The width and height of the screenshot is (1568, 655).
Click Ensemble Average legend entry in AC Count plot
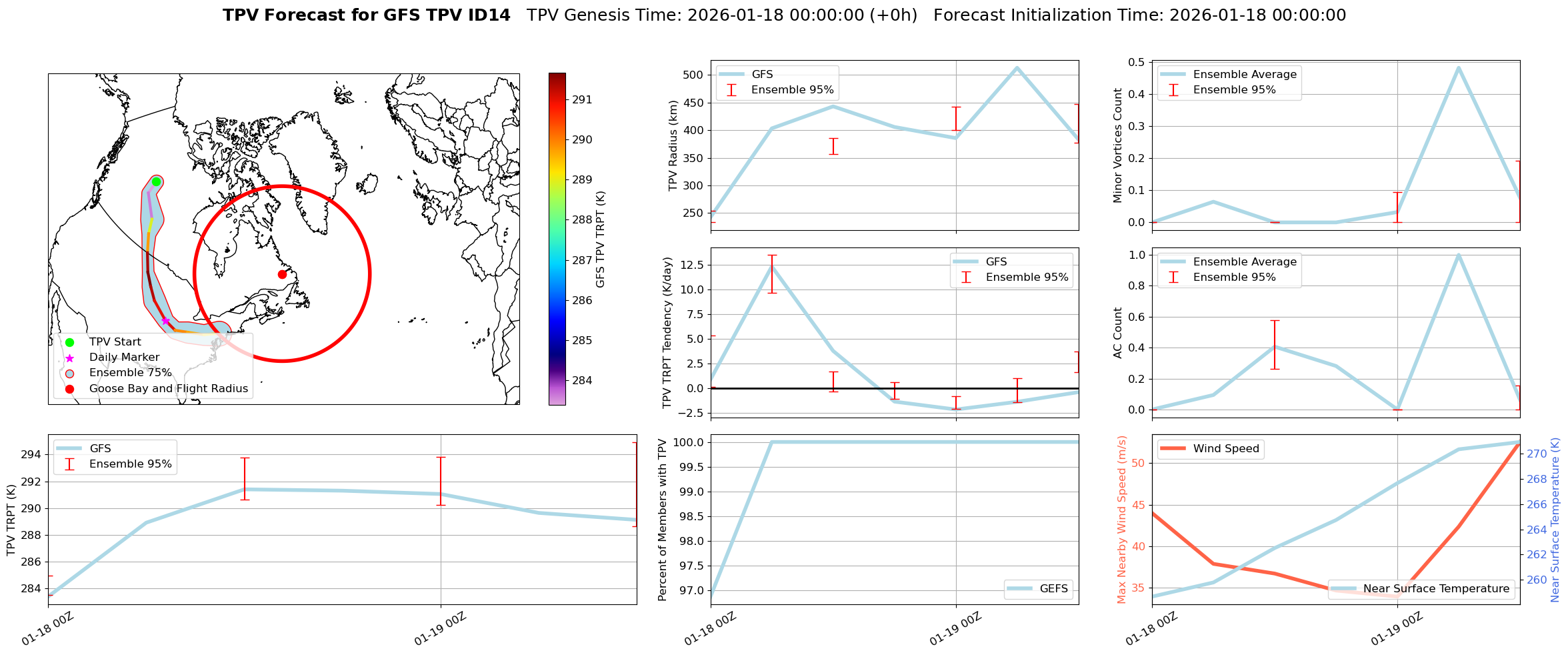[1244, 261]
